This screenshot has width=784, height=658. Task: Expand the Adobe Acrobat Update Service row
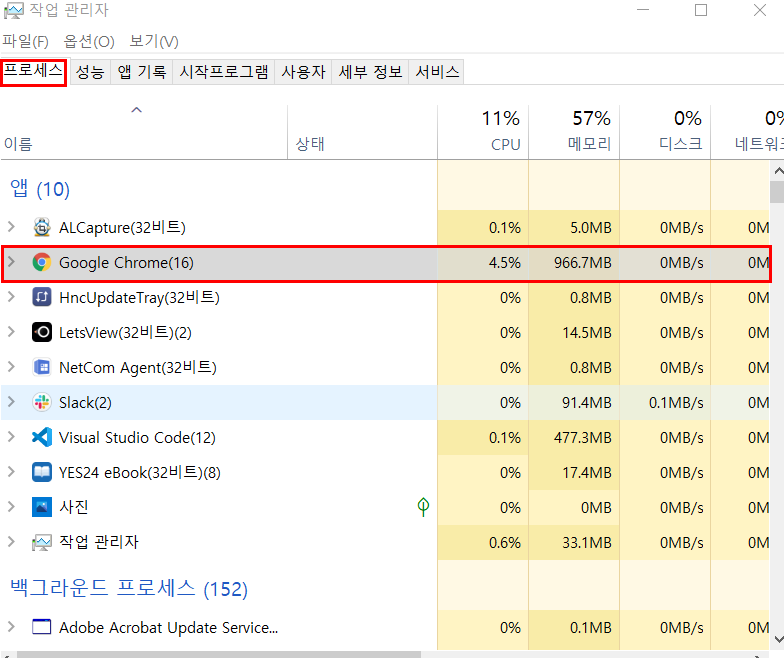(11, 626)
